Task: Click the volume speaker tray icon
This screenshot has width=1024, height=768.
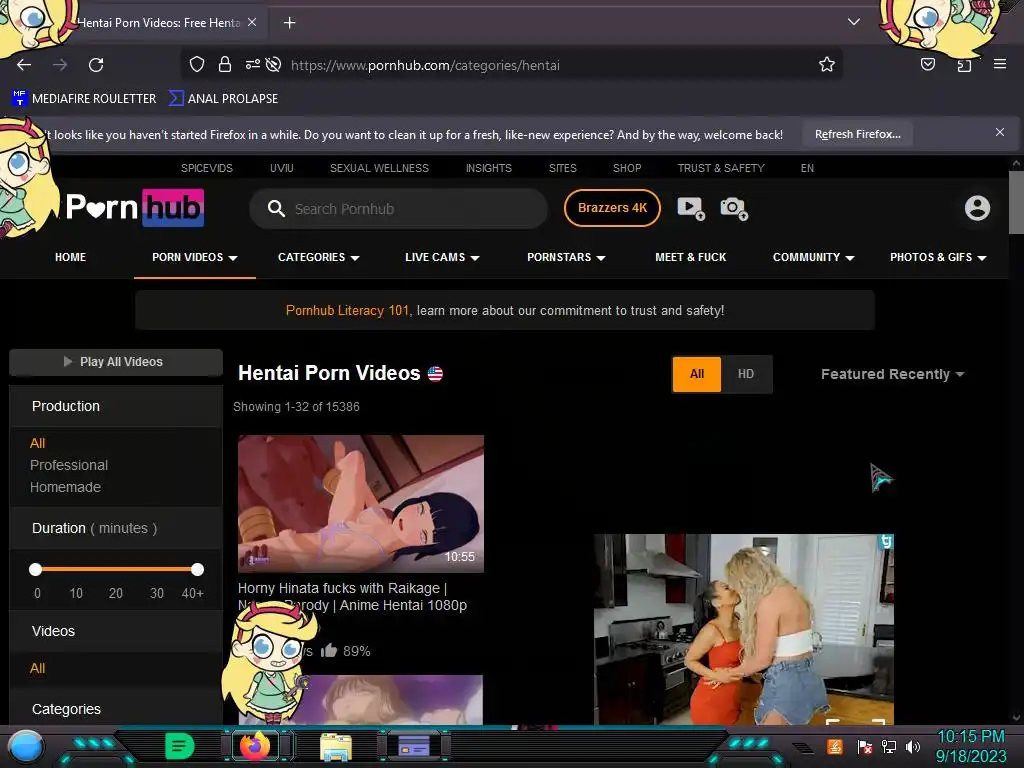Action: (x=913, y=746)
